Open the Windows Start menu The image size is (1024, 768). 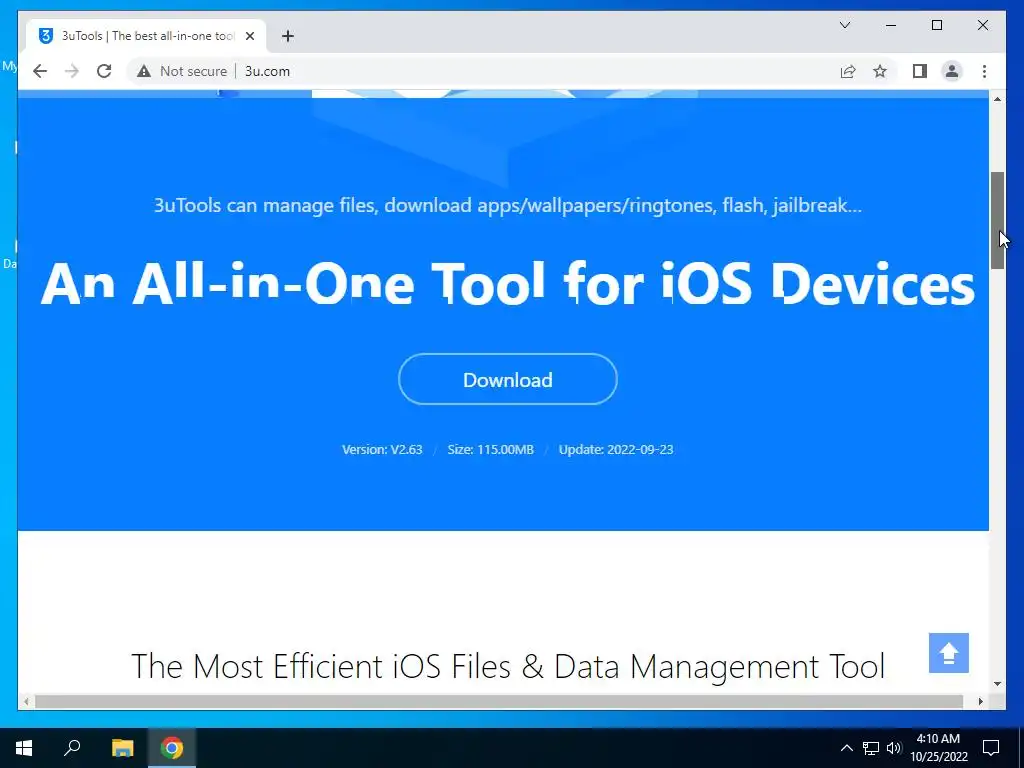[24, 748]
